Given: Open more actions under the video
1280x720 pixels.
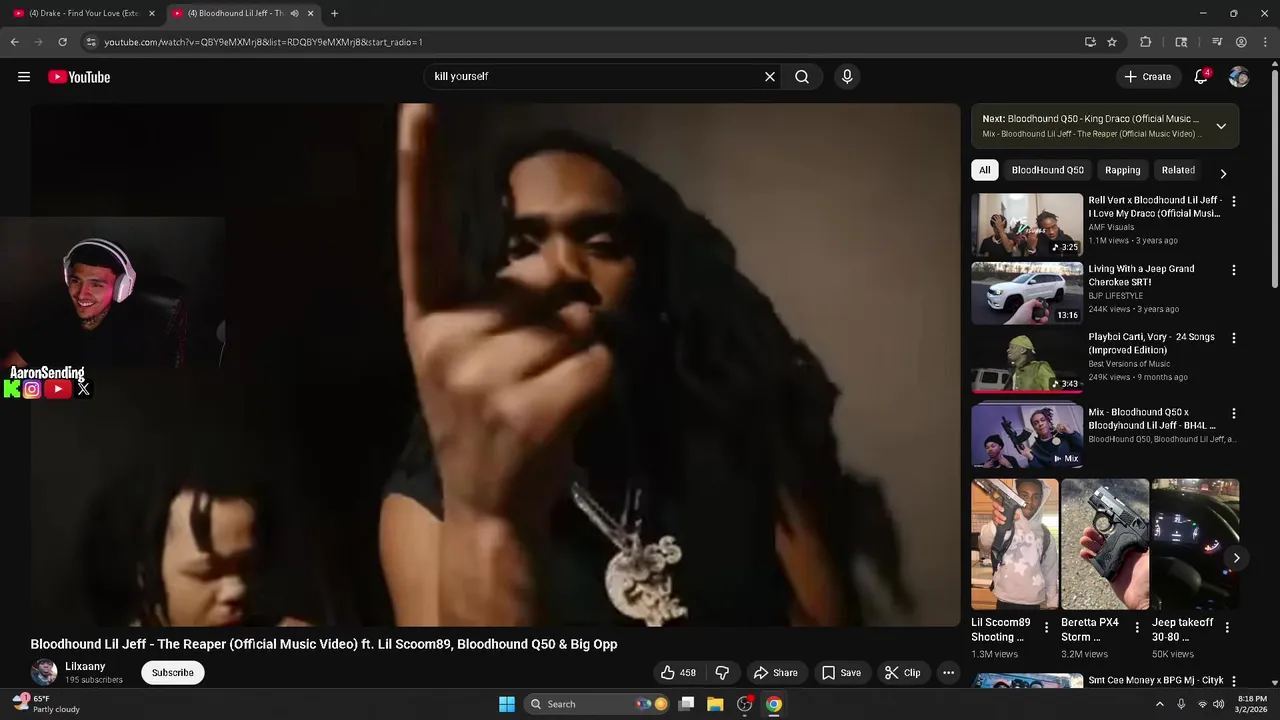Looking at the screenshot, I should 948,673.
